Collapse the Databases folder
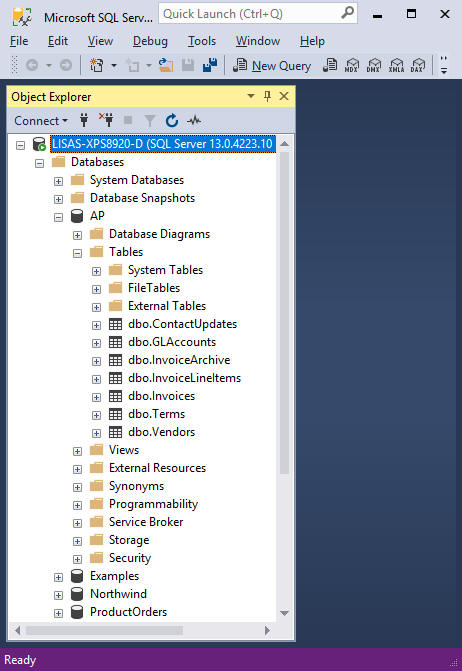 pyautogui.click(x=39, y=163)
